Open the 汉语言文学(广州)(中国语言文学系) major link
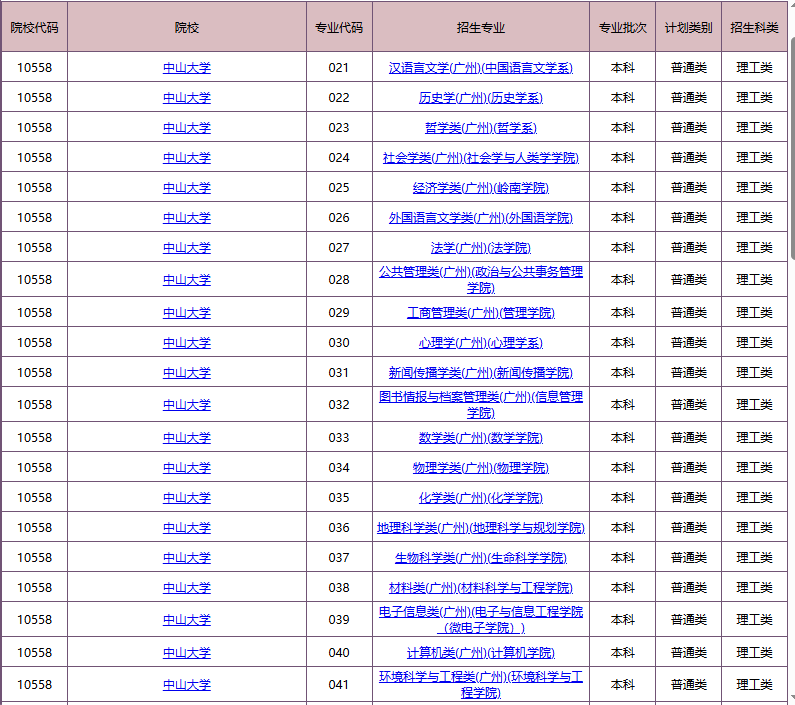 (x=481, y=68)
